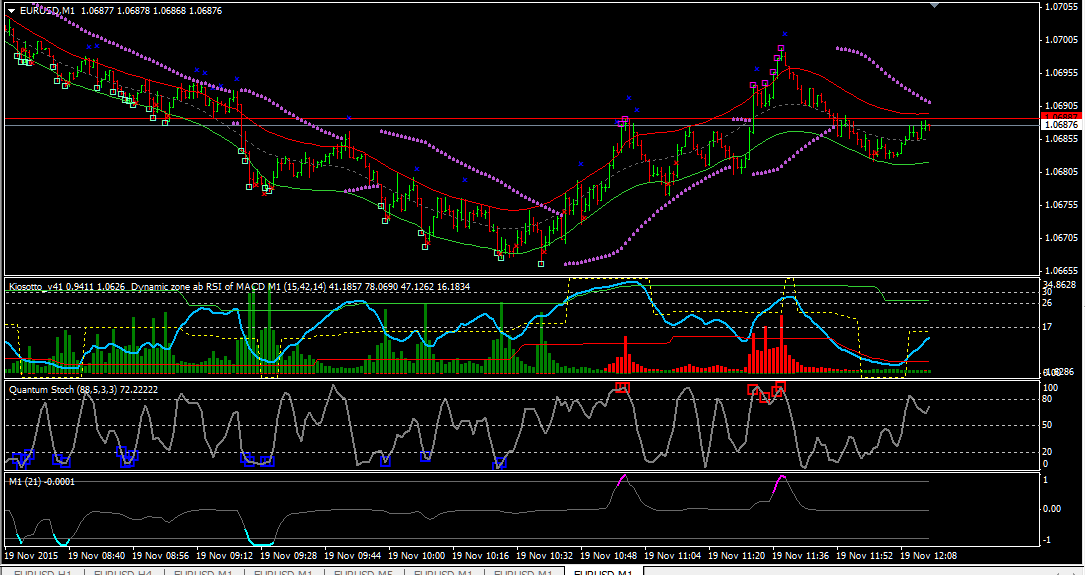
Task: Open the one-click trading arrow beside EURUSD,M1
Action: [12, 11]
